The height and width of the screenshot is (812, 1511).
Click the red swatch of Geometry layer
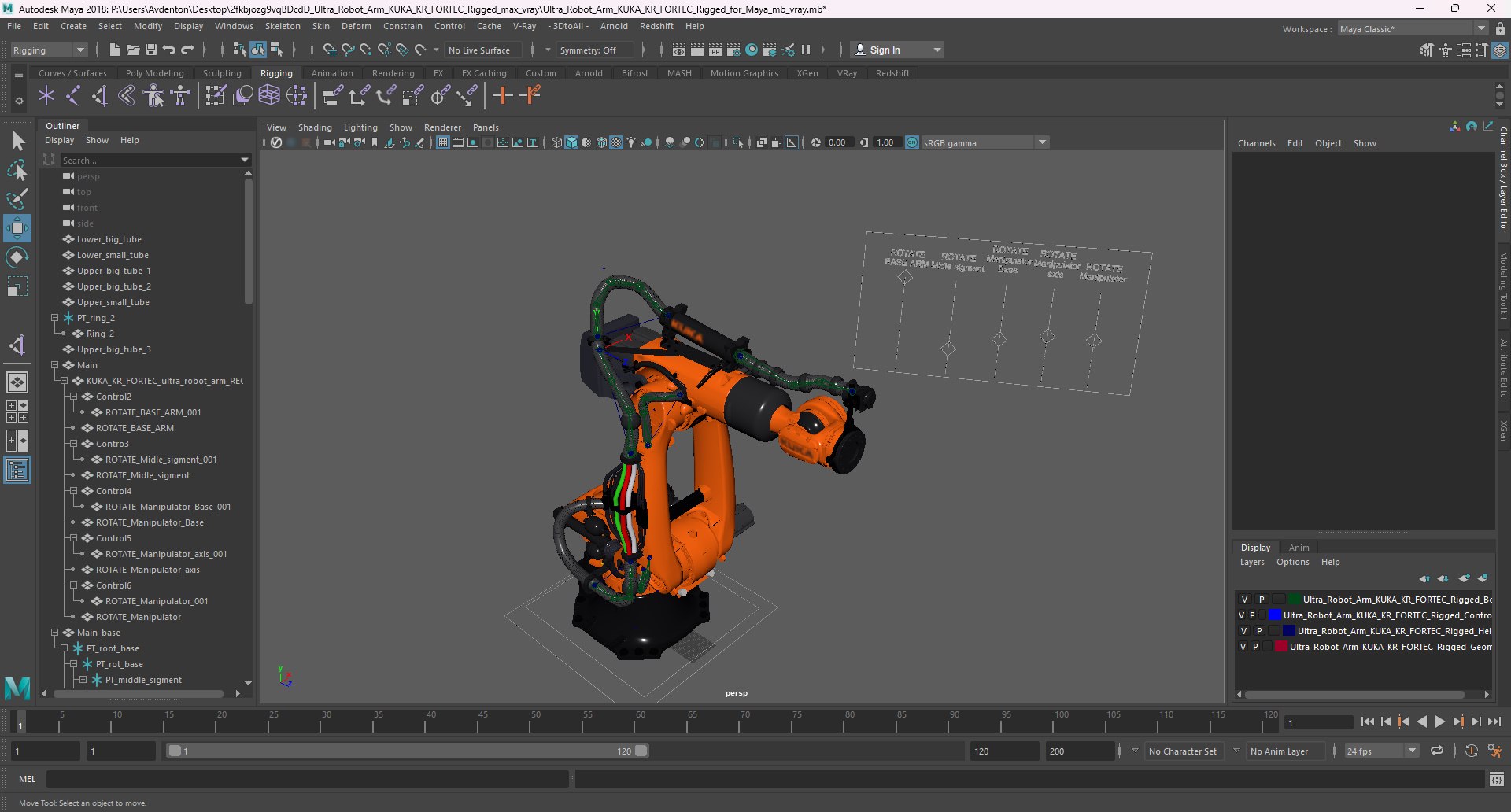[1280, 647]
